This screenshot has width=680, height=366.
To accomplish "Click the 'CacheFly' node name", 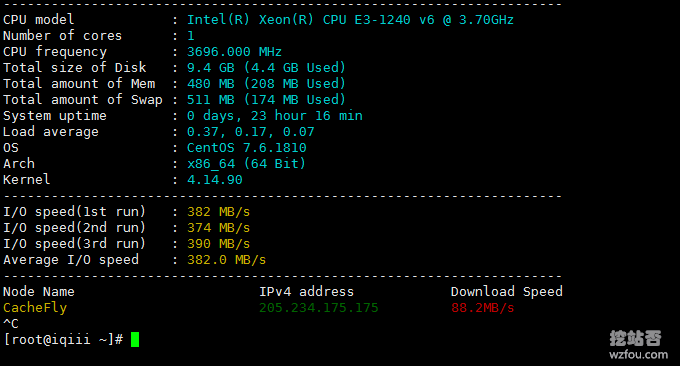I will click(x=35, y=308).
